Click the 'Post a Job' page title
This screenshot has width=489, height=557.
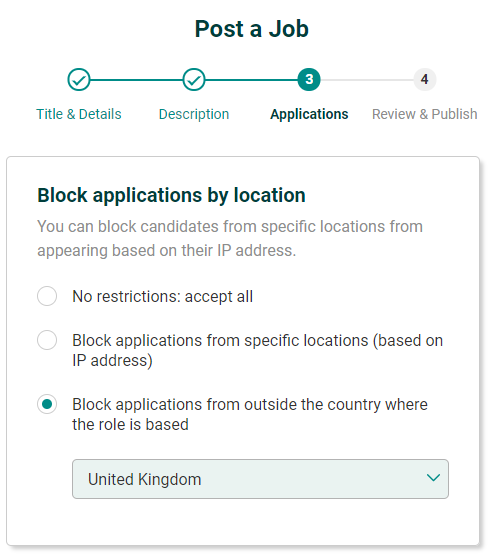pyautogui.click(x=251, y=28)
